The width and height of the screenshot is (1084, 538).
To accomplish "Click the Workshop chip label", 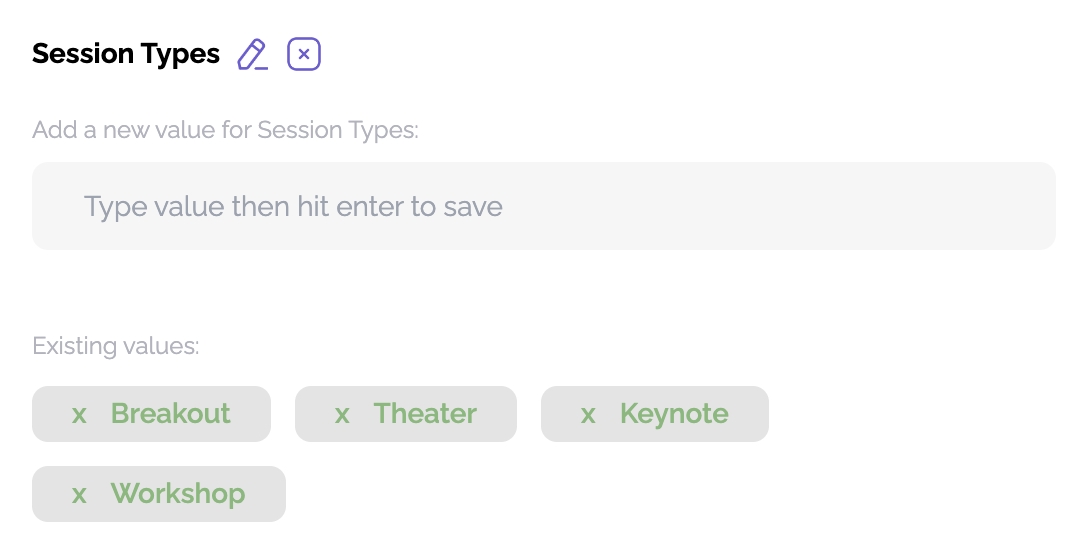I will pyautogui.click(x=178, y=494).
